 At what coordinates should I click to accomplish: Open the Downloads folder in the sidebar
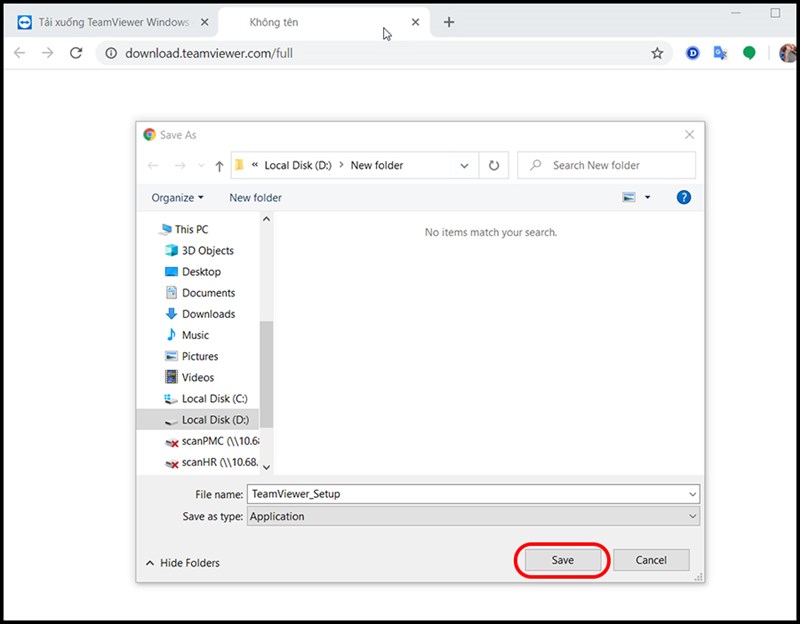point(208,314)
